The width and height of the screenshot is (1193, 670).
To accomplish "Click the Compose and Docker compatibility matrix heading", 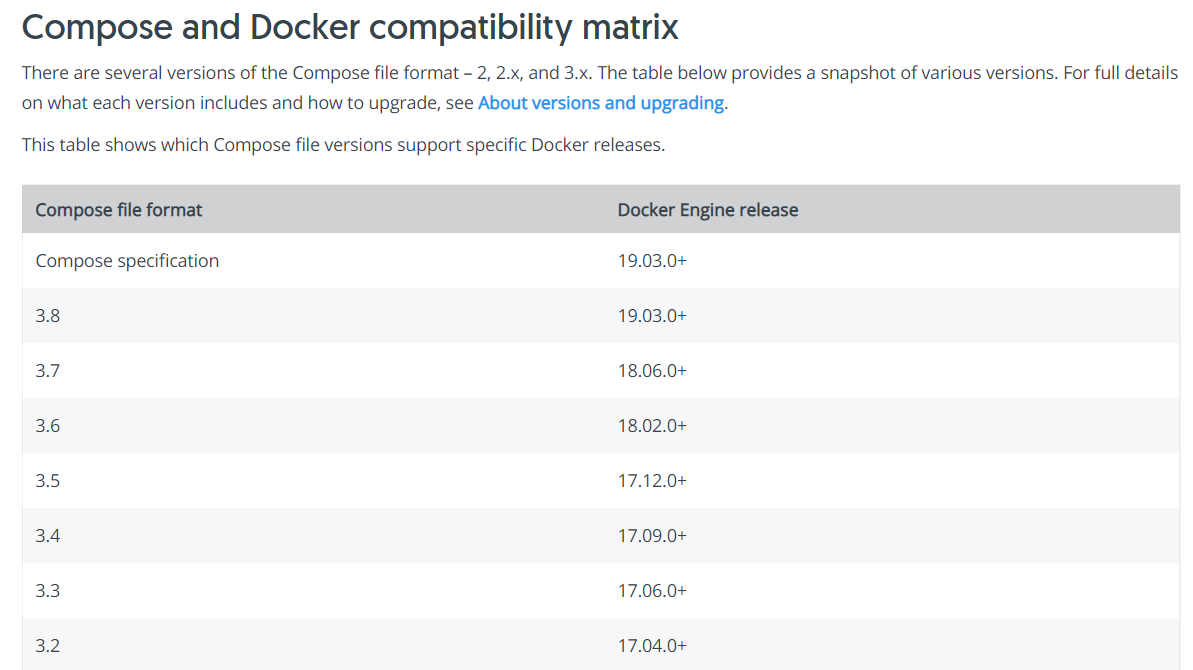I will click(x=350, y=27).
